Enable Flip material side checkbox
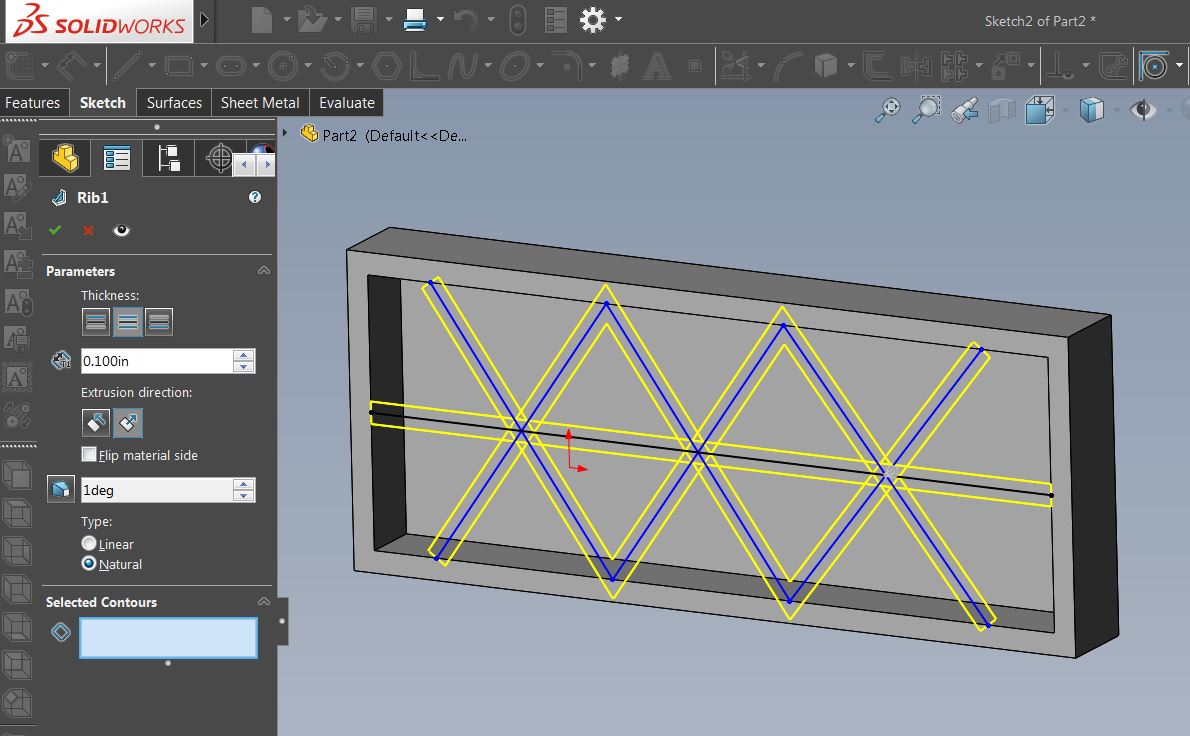Image resolution: width=1190 pixels, height=736 pixels. coord(90,454)
